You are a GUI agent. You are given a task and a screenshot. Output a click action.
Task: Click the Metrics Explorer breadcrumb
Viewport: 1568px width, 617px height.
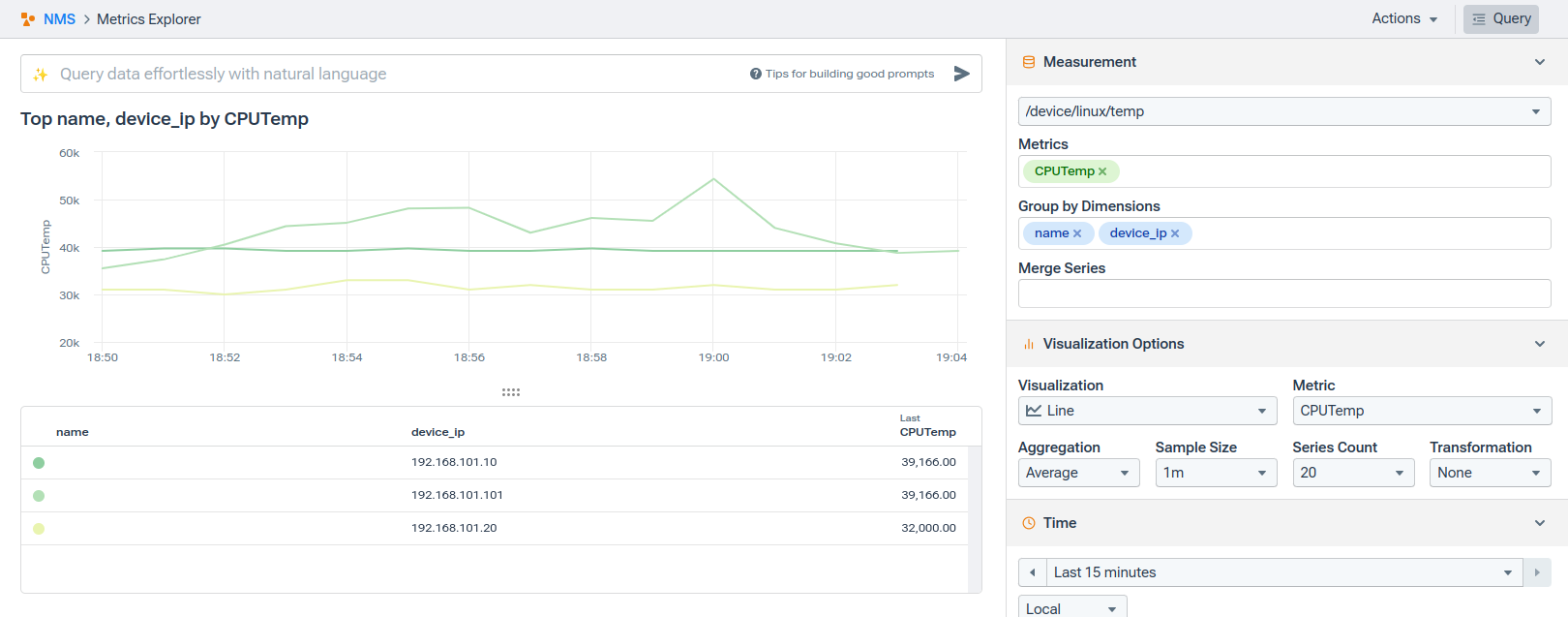tap(149, 19)
